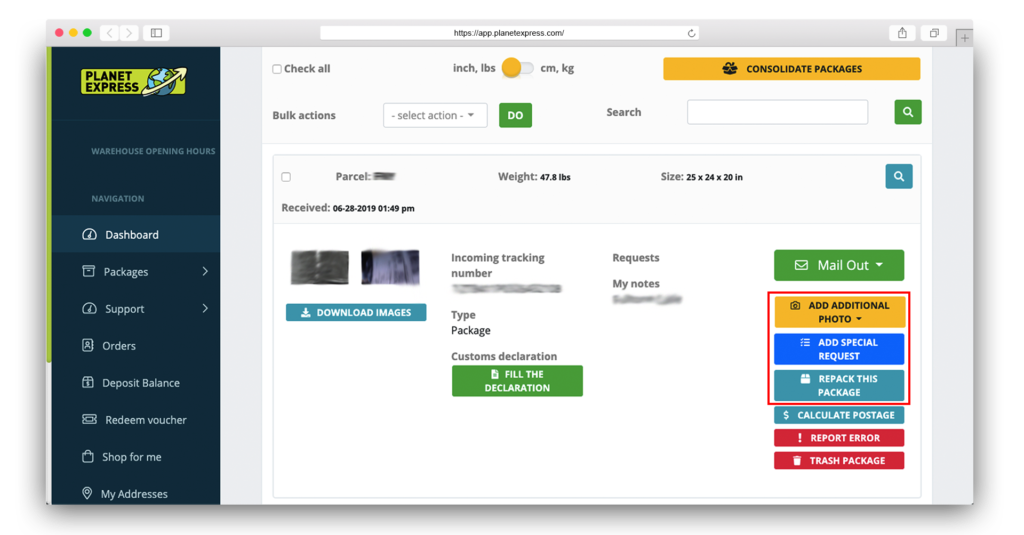Viewport: 1024px width, 535px height.
Task: Click the received date 06-28-2019 01:49 pm
Action: pyautogui.click(x=374, y=208)
